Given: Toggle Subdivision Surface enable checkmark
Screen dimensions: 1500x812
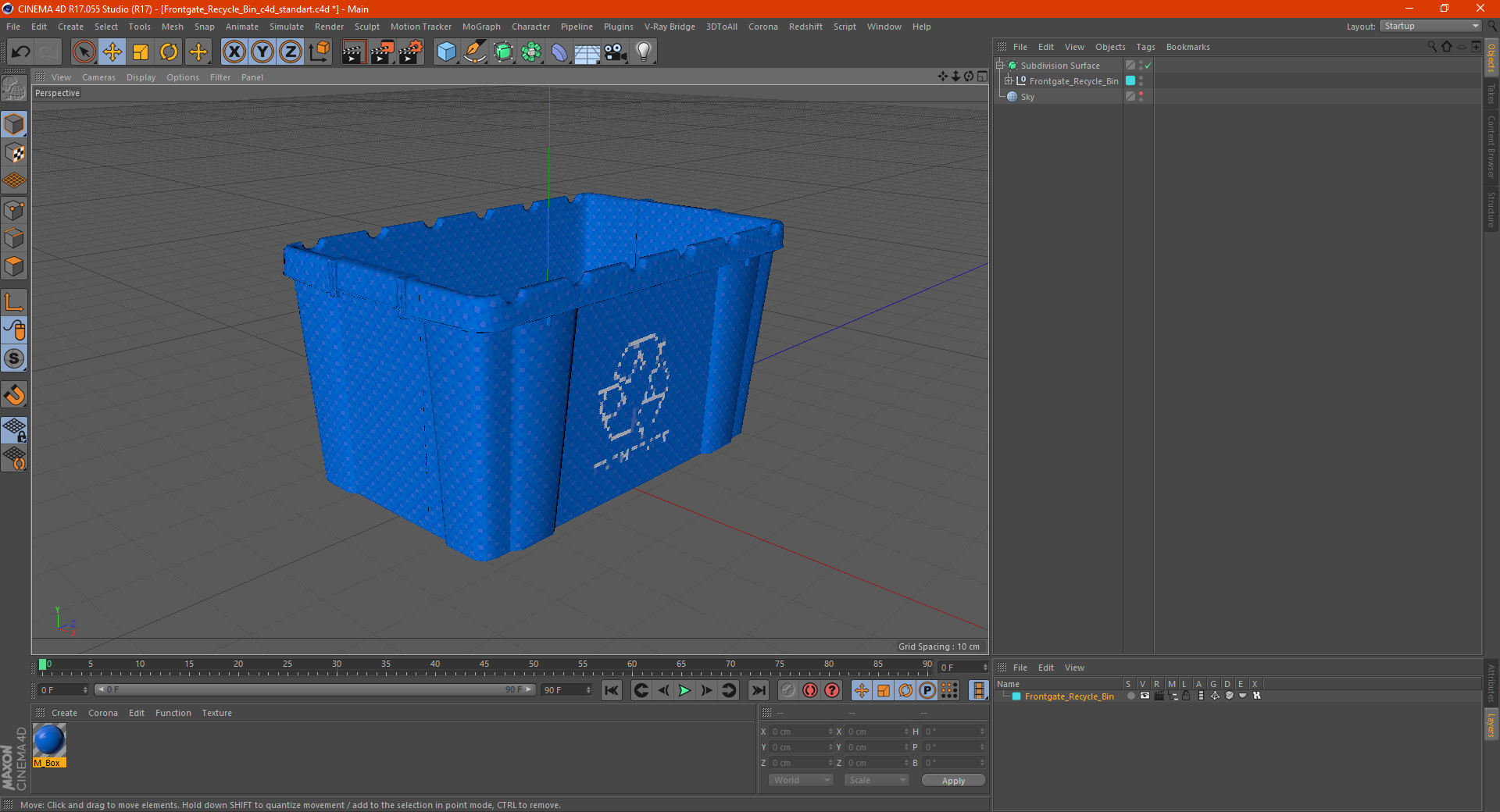Looking at the screenshot, I should (1148, 66).
